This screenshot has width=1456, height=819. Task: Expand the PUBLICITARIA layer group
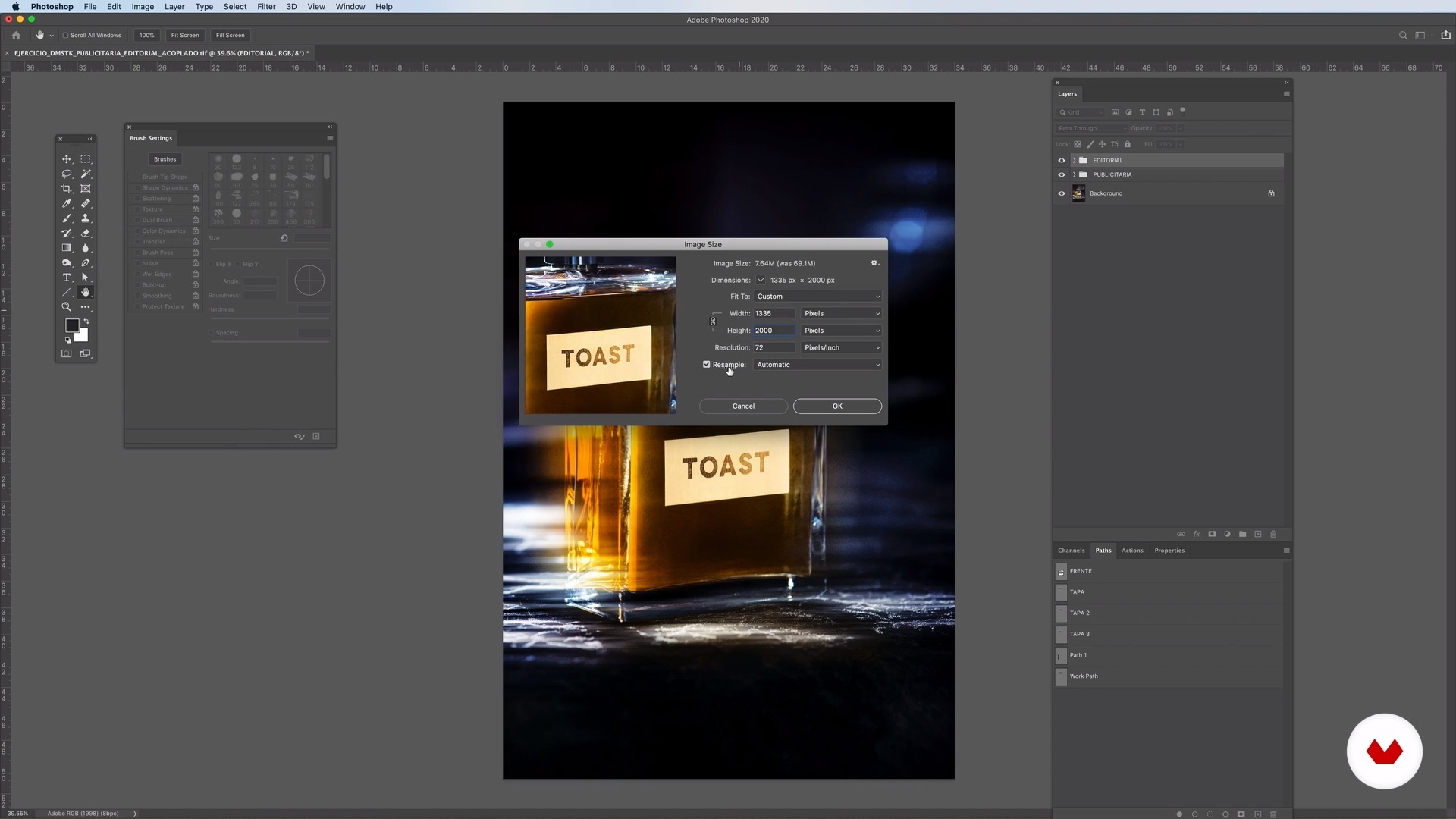coord(1074,174)
